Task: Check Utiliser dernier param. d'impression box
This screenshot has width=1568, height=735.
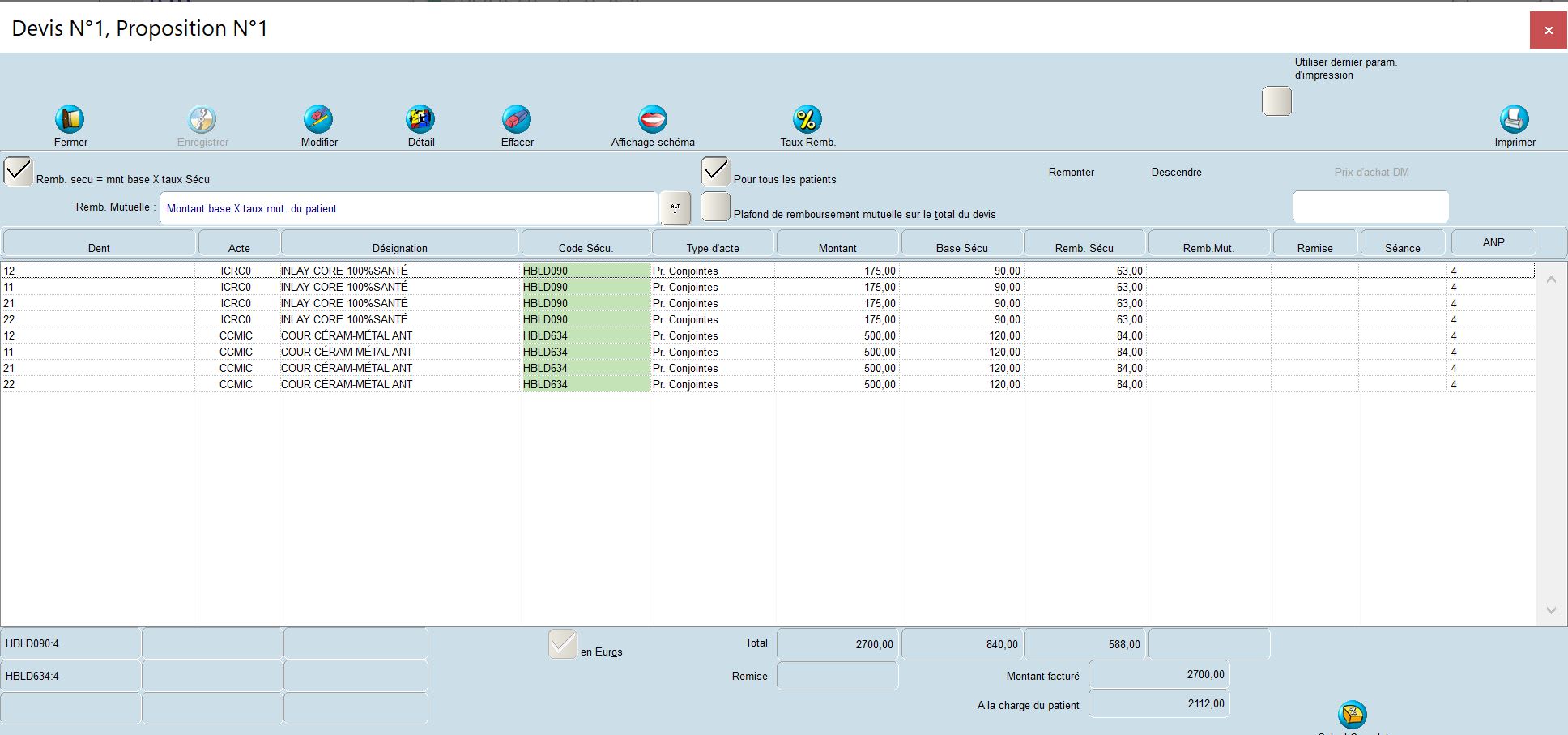Action: tap(1276, 101)
